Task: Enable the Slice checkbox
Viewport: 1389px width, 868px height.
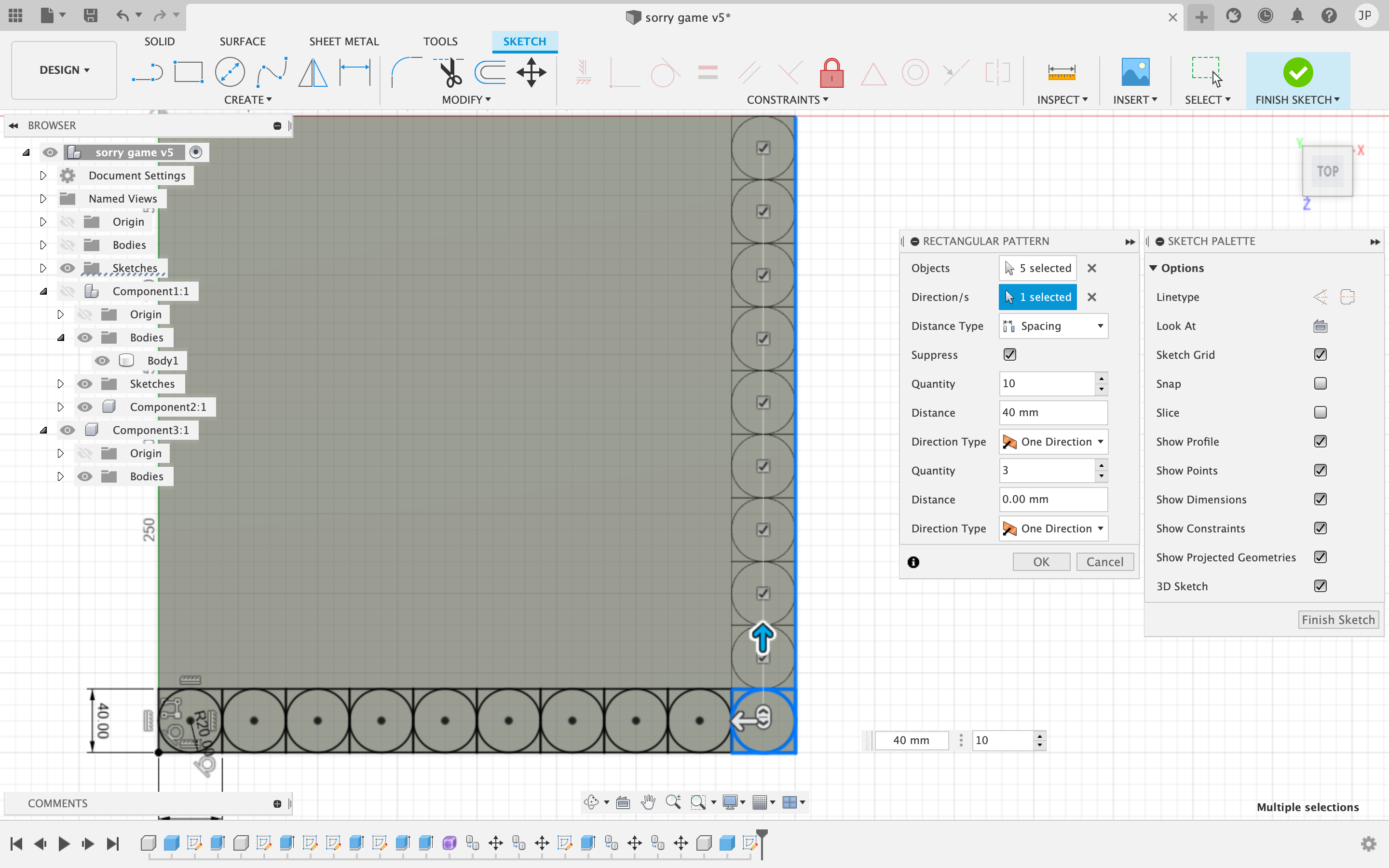Action: pos(1320,412)
